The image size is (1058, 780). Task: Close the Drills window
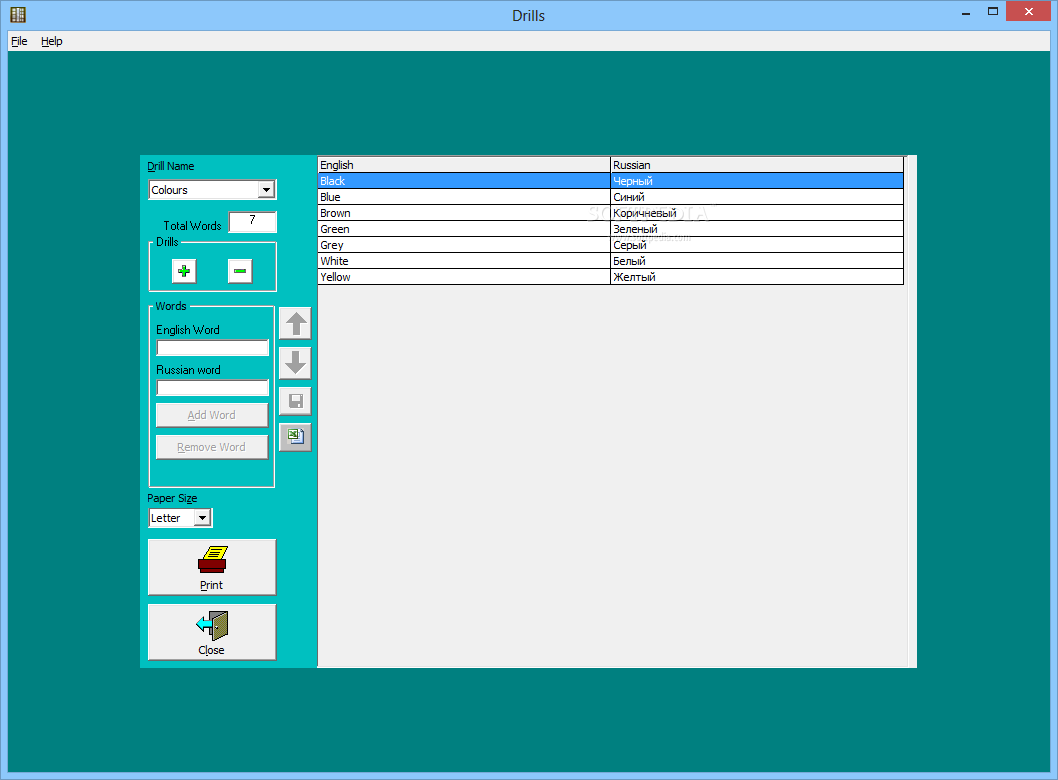(x=1028, y=11)
